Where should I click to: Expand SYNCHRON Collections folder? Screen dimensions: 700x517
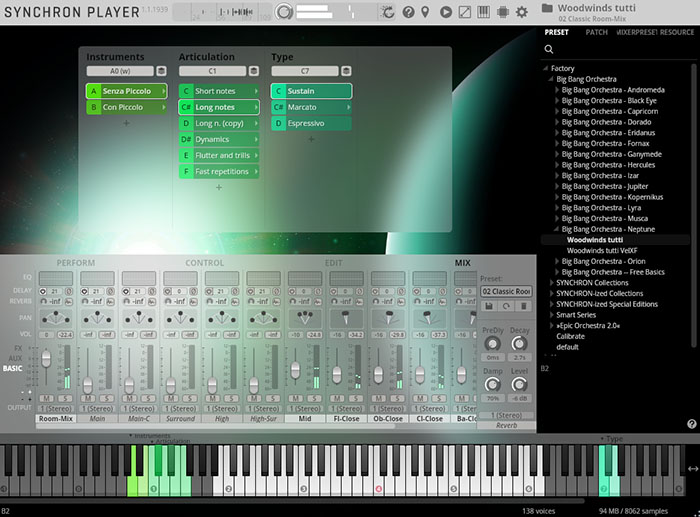pos(551,283)
